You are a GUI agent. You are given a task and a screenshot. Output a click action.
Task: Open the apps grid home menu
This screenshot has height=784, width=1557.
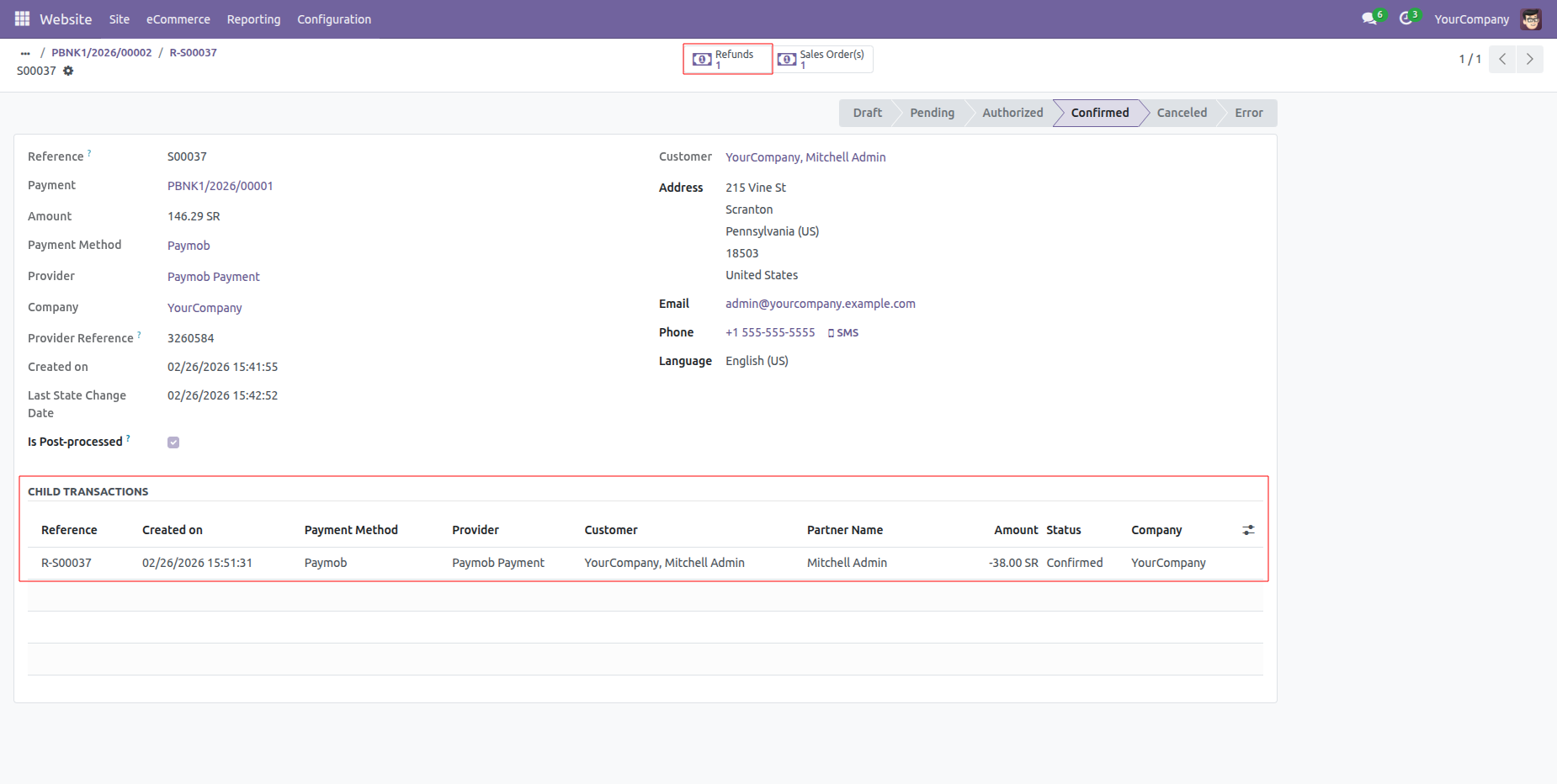click(x=22, y=19)
